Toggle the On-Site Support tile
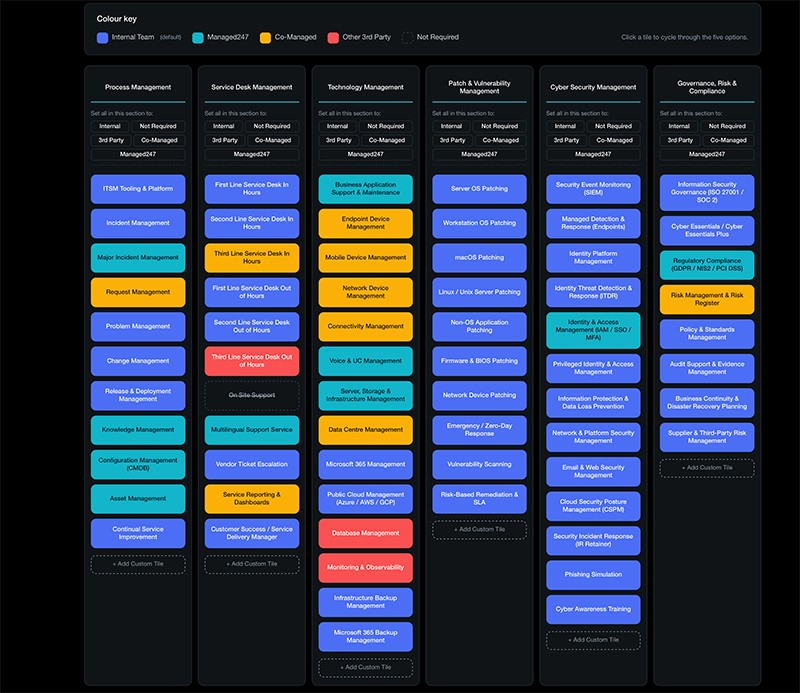Image resolution: width=800 pixels, height=693 pixels. click(252, 395)
